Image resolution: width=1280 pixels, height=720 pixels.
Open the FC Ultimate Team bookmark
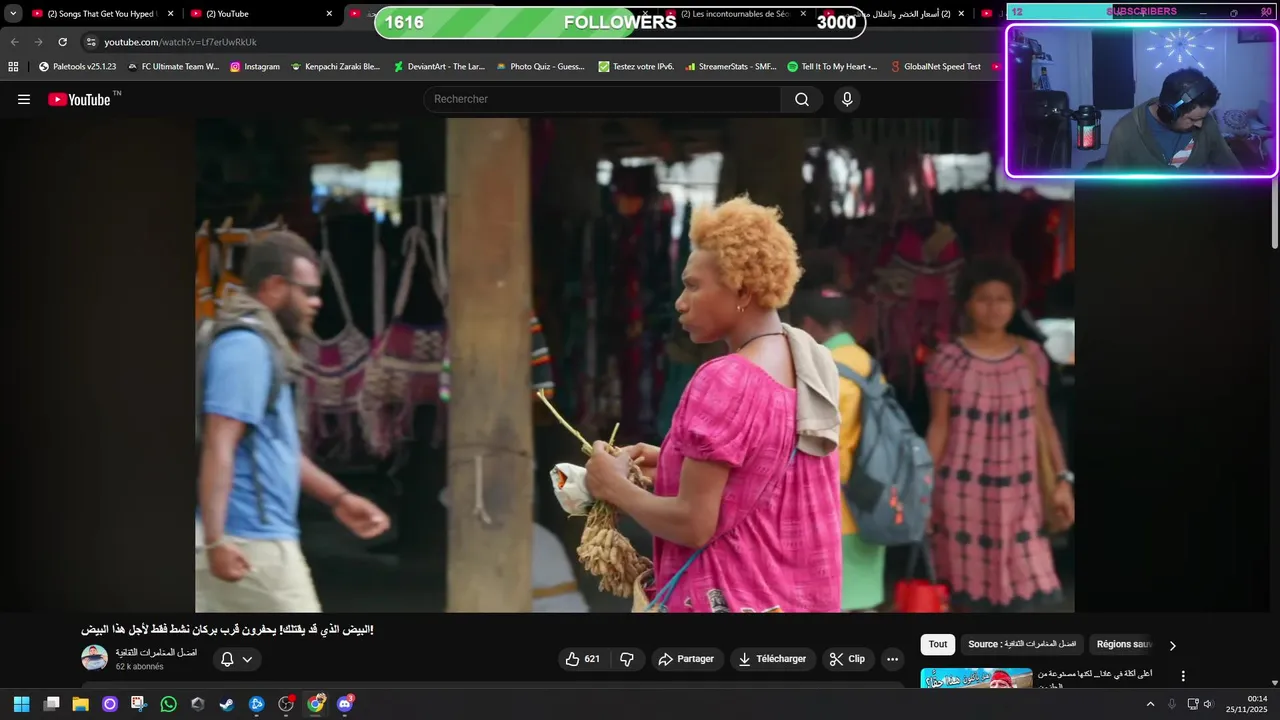tap(173, 67)
